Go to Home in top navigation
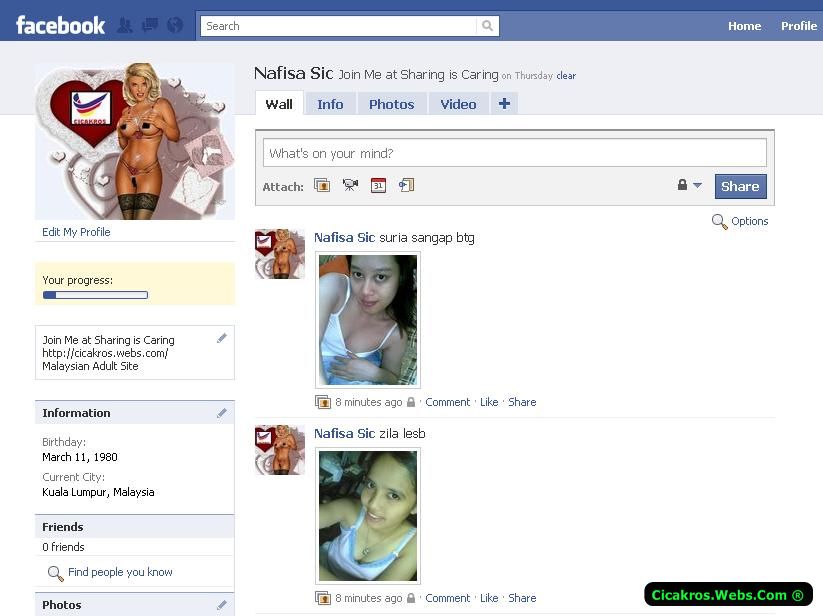 click(x=744, y=26)
